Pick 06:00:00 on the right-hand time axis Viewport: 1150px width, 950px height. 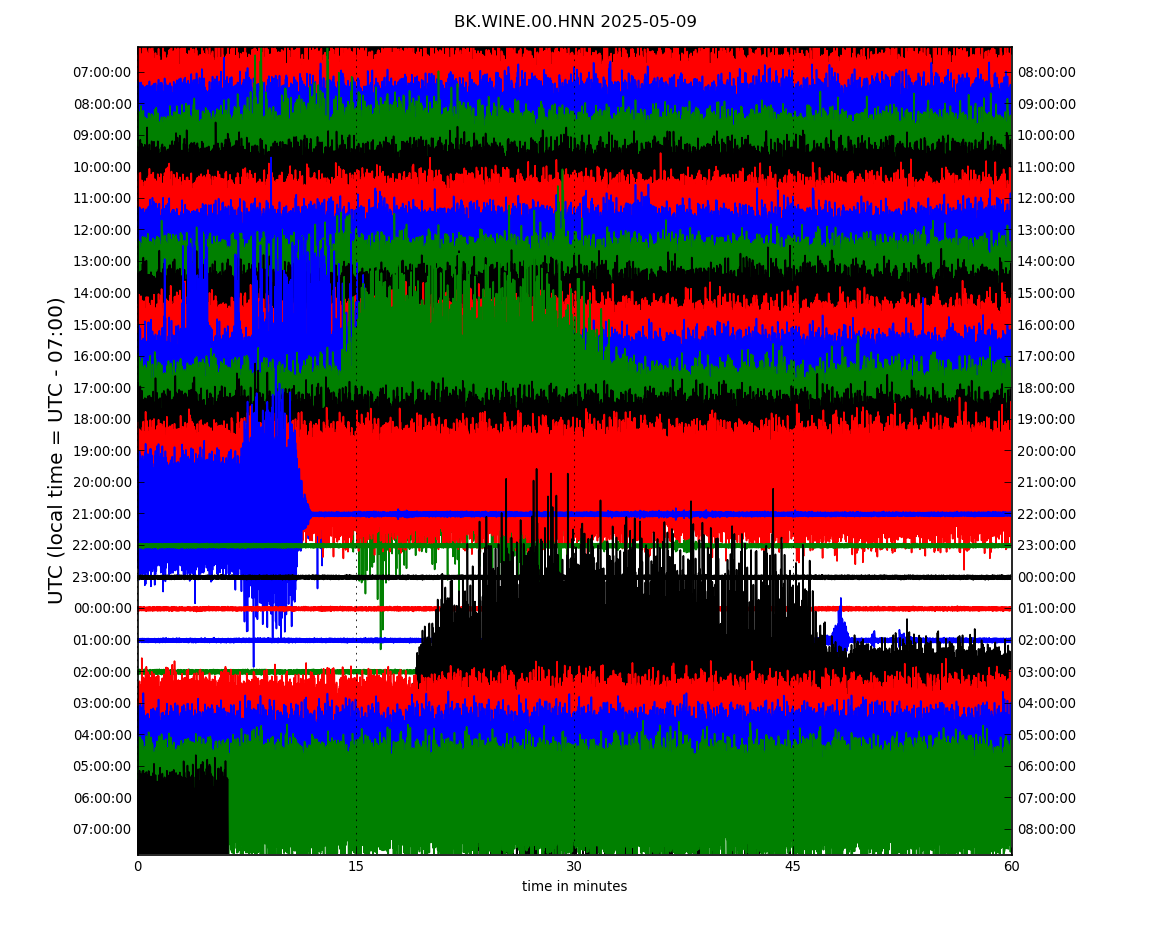tap(1047, 767)
